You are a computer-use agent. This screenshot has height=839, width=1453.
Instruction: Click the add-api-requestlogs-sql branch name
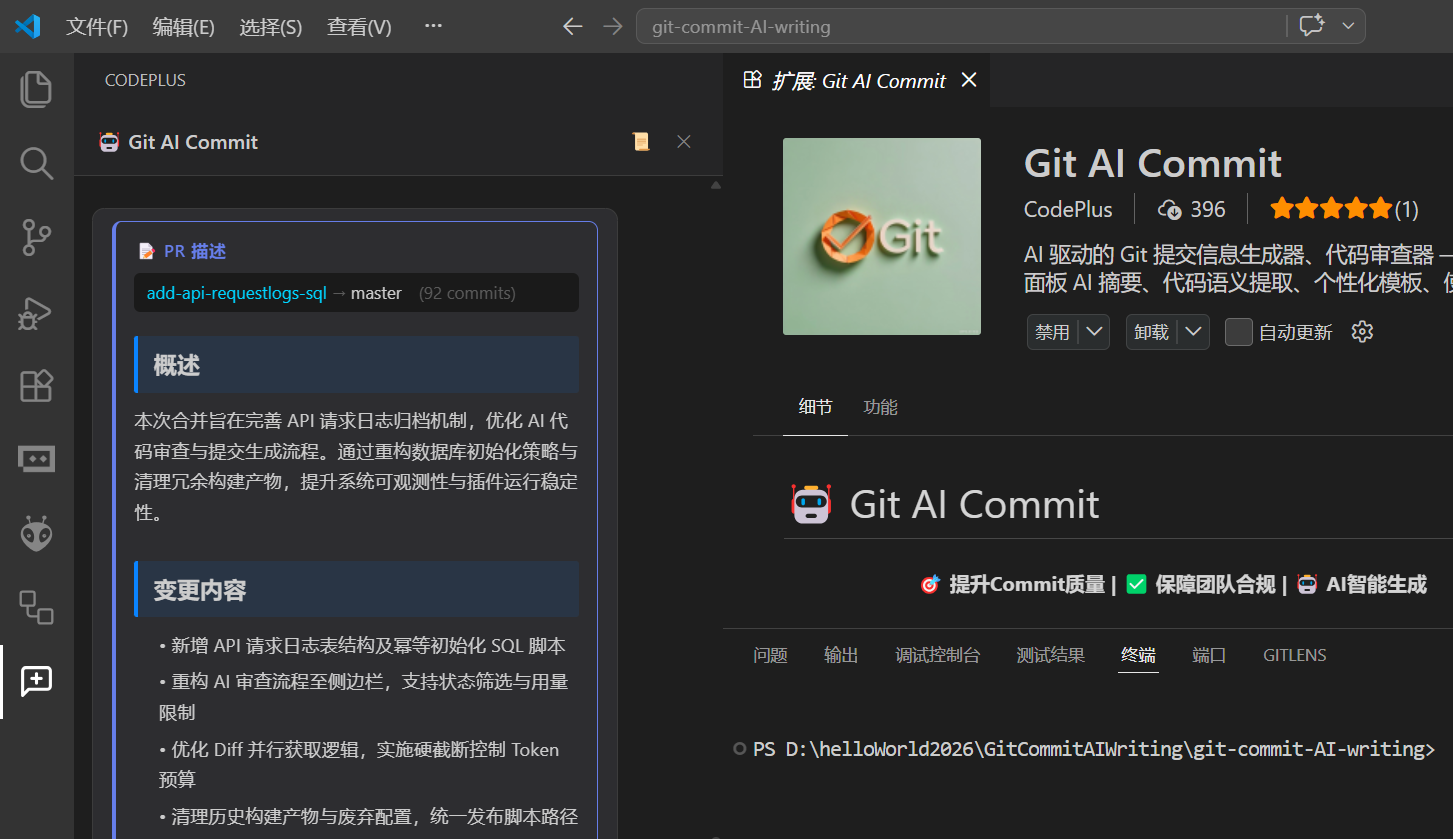coord(237,293)
